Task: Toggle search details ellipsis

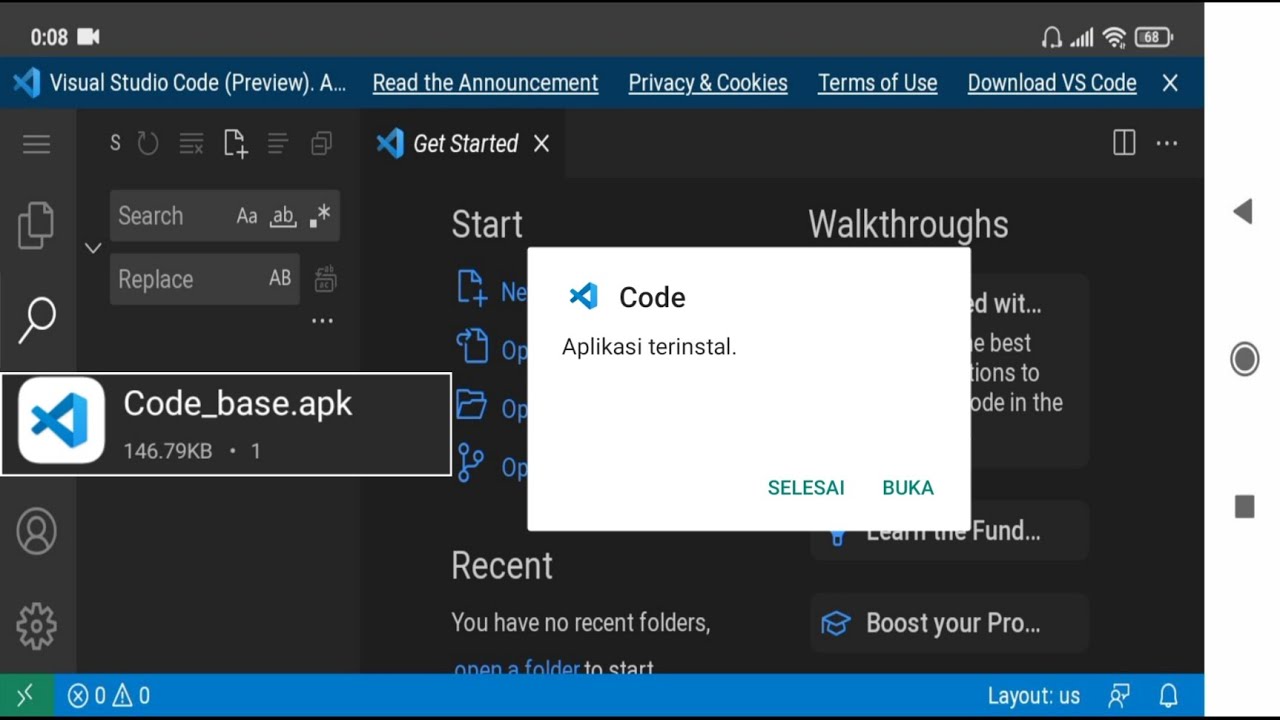Action: pyautogui.click(x=322, y=321)
